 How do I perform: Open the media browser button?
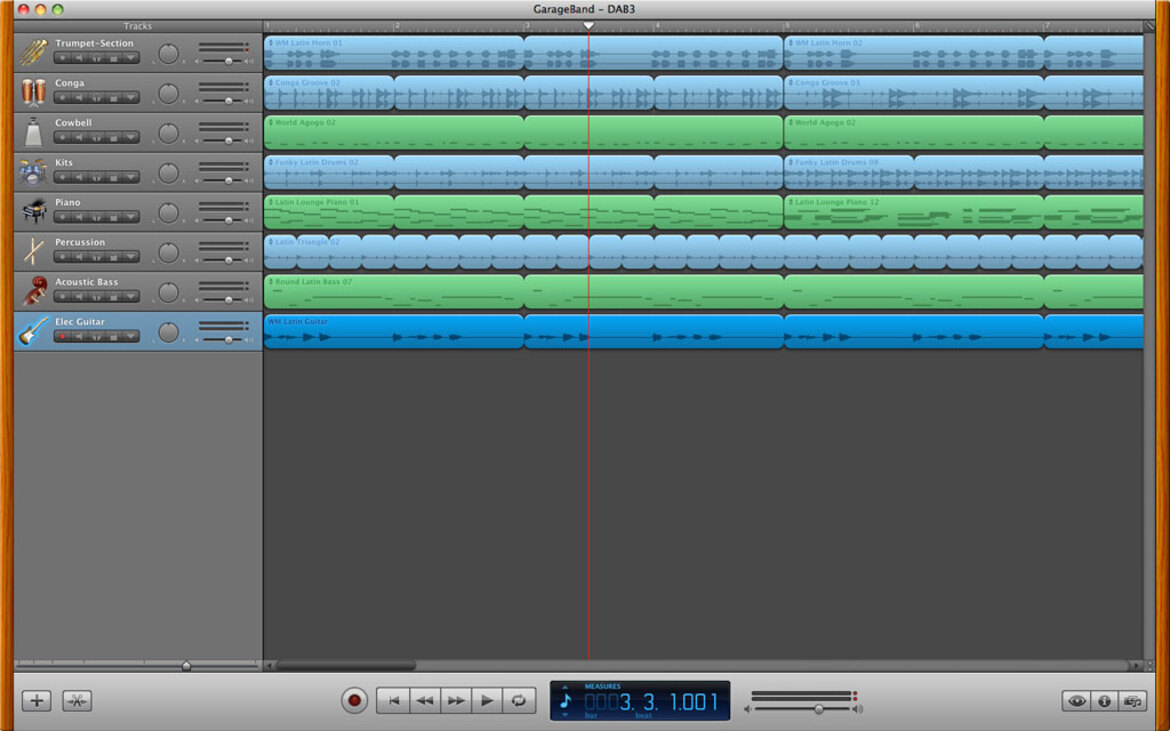tap(1133, 700)
